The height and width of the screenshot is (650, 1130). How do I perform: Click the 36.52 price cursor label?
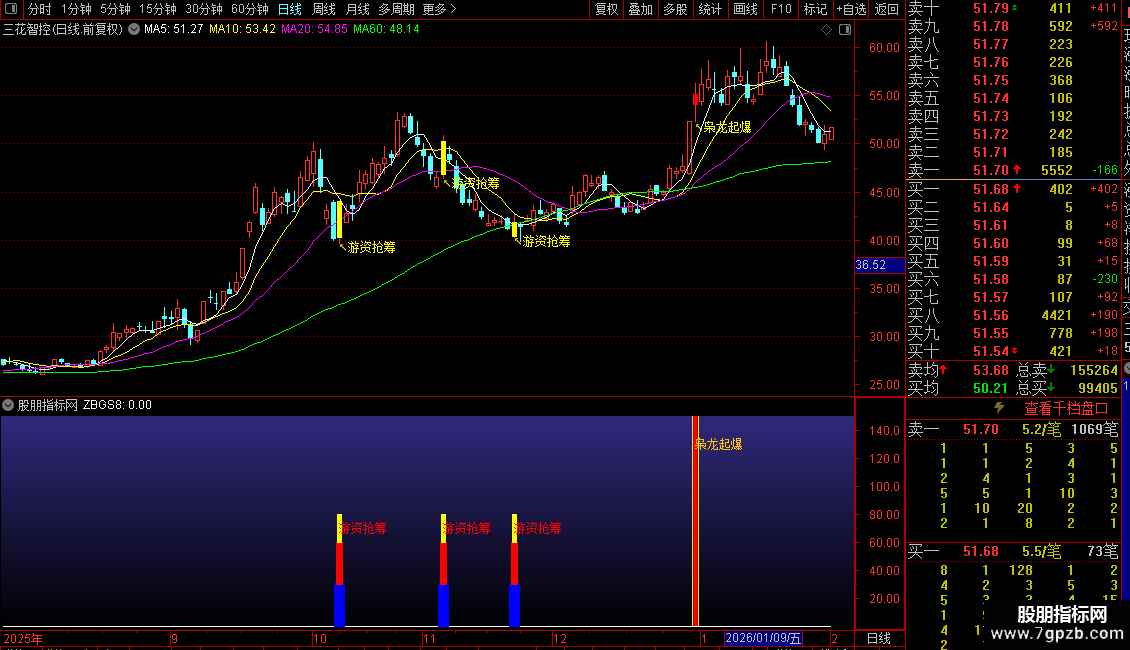click(x=879, y=265)
